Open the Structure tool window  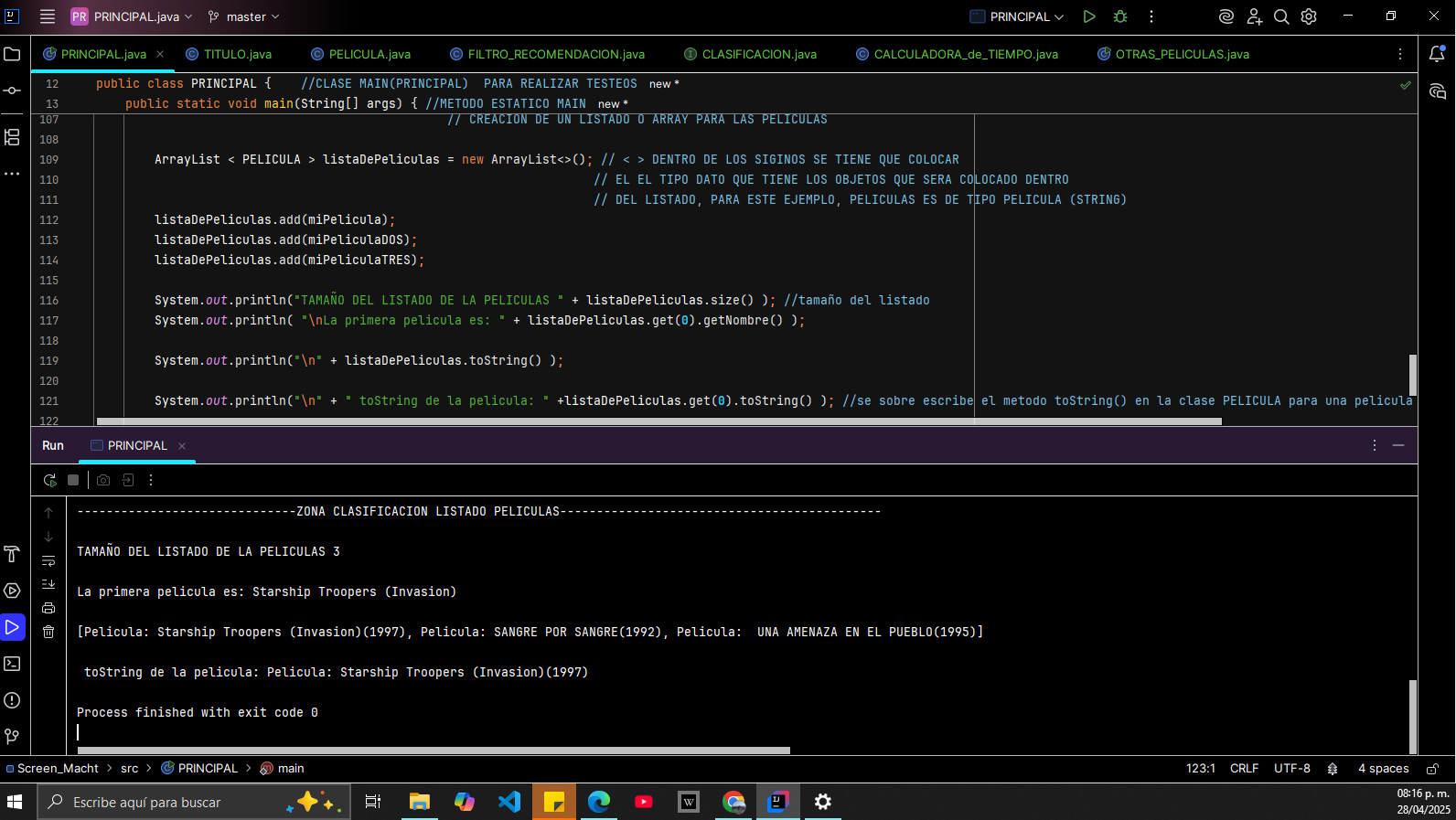[12, 137]
